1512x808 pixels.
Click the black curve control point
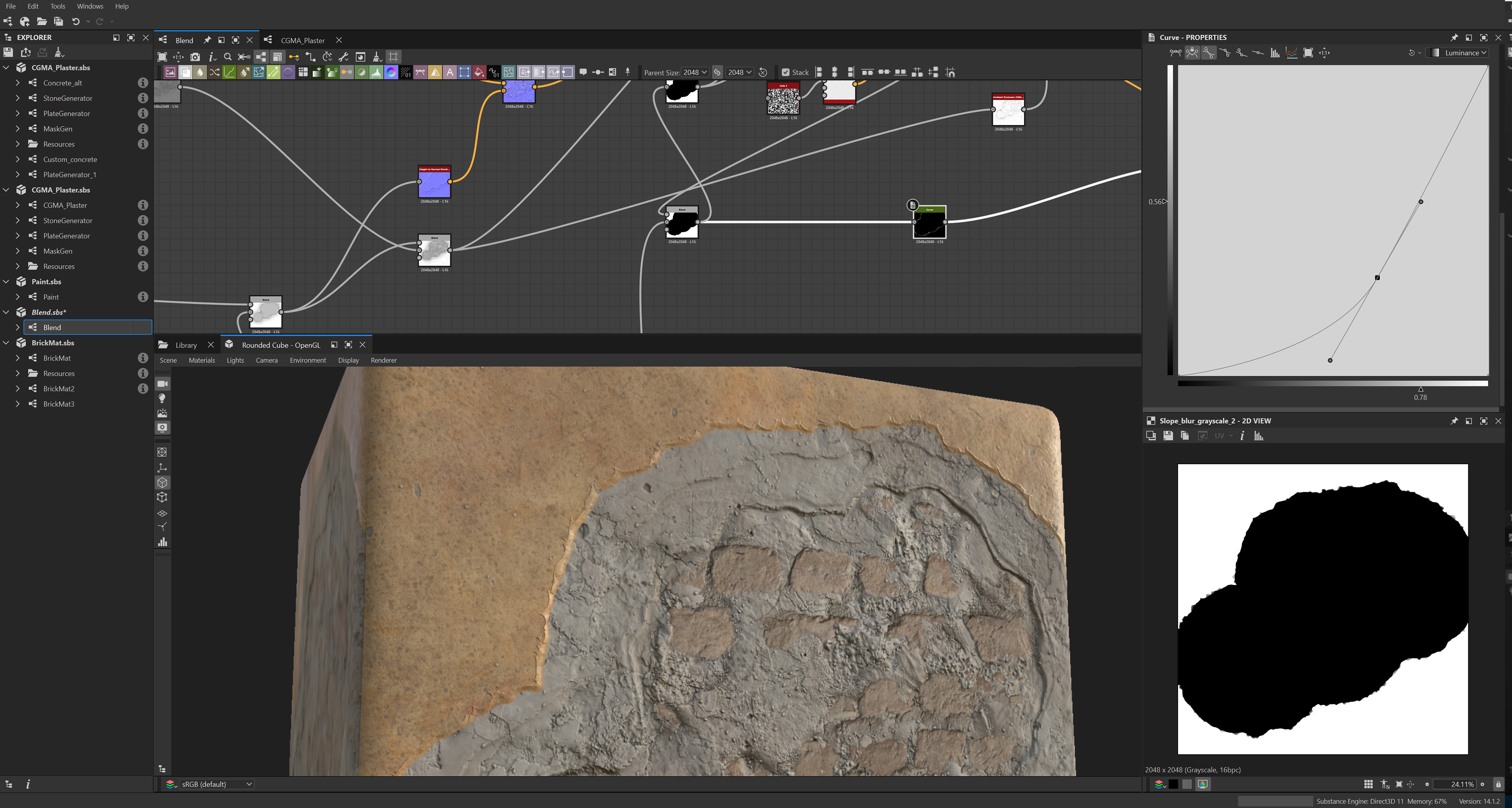tap(1377, 278)
